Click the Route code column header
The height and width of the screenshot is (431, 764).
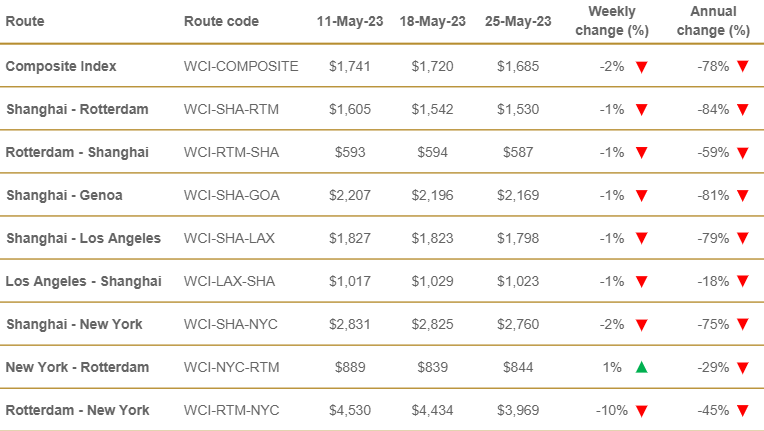tap(221, 21)
